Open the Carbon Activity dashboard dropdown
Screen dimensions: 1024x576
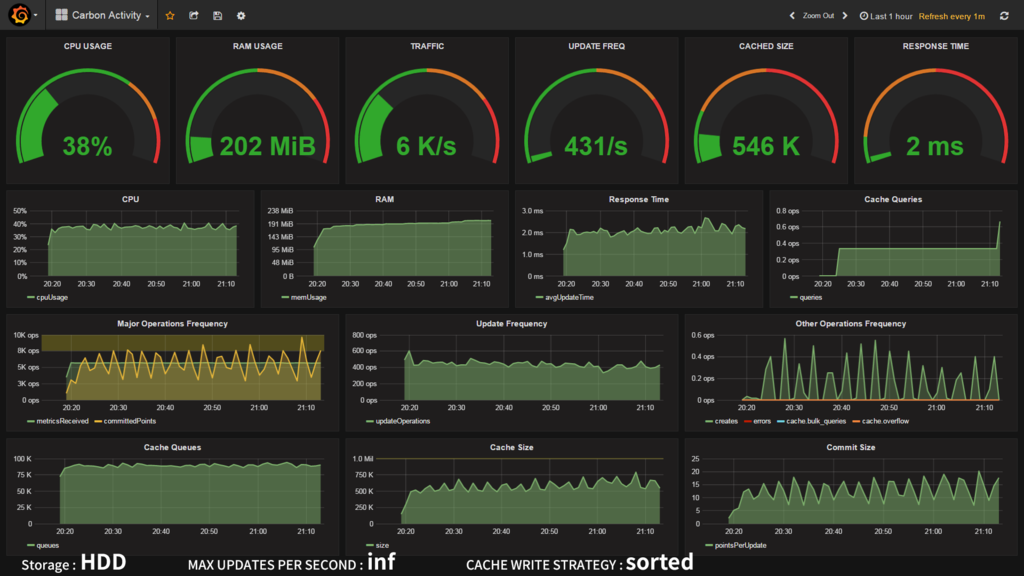[x=103, y=15]
